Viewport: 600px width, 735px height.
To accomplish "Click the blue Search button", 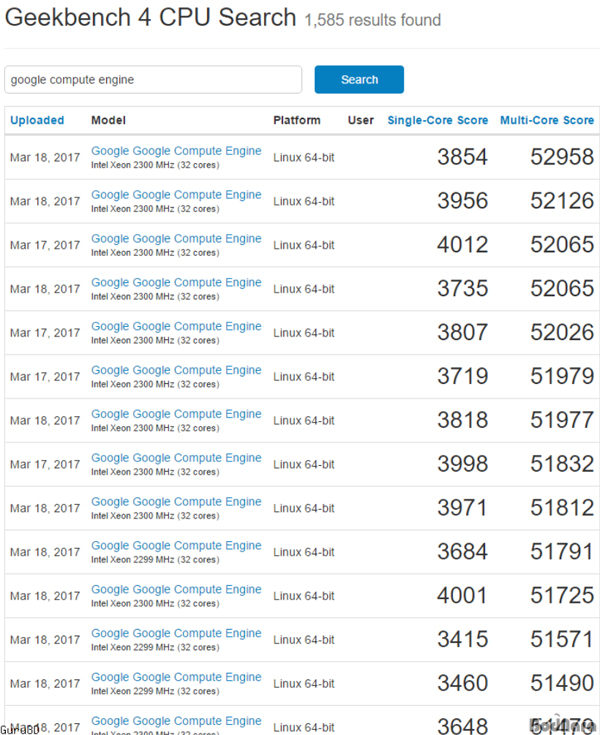I will click(x=359, y=79).
